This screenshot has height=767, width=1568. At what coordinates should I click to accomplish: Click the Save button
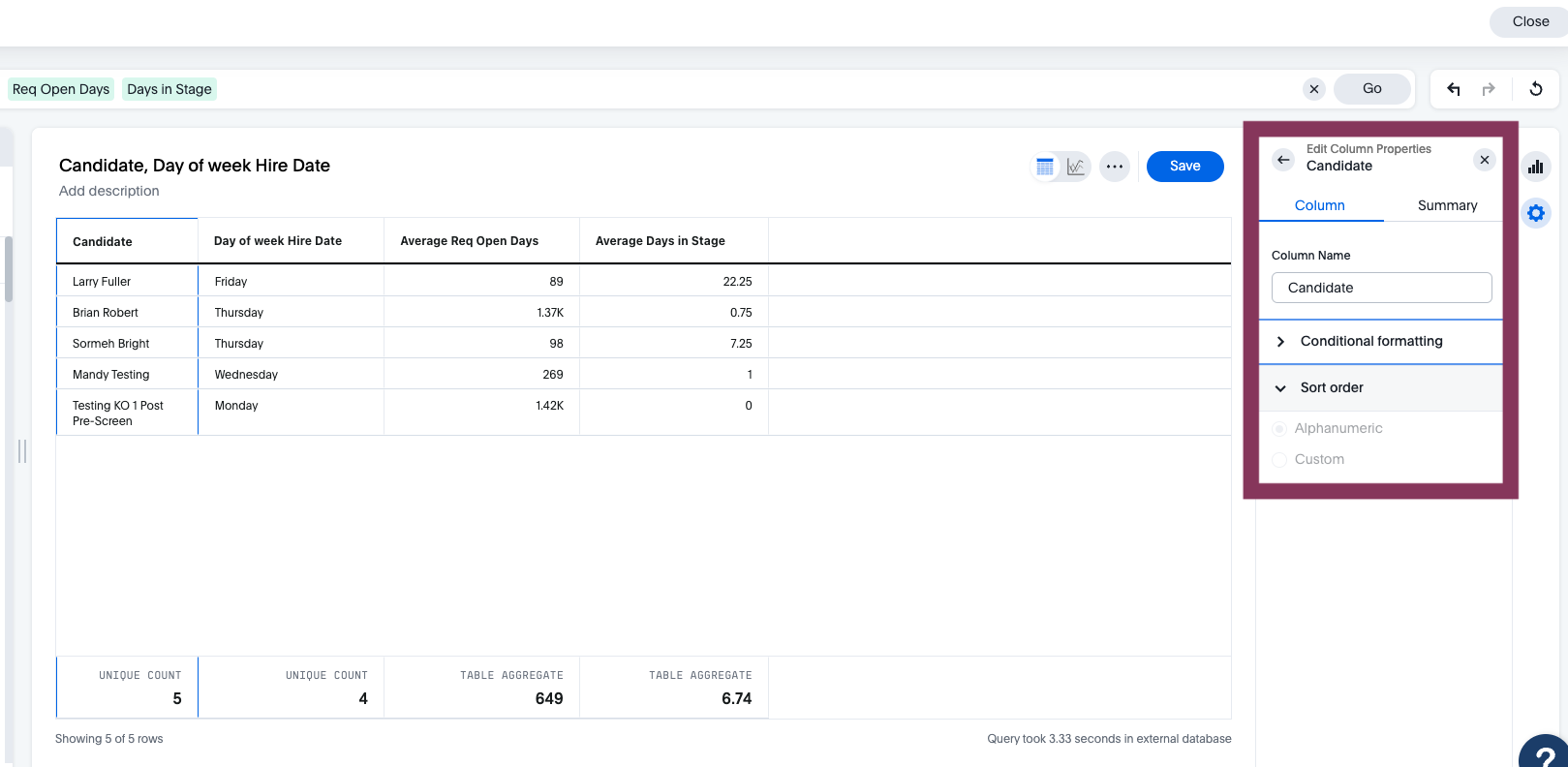[1185, 167]
